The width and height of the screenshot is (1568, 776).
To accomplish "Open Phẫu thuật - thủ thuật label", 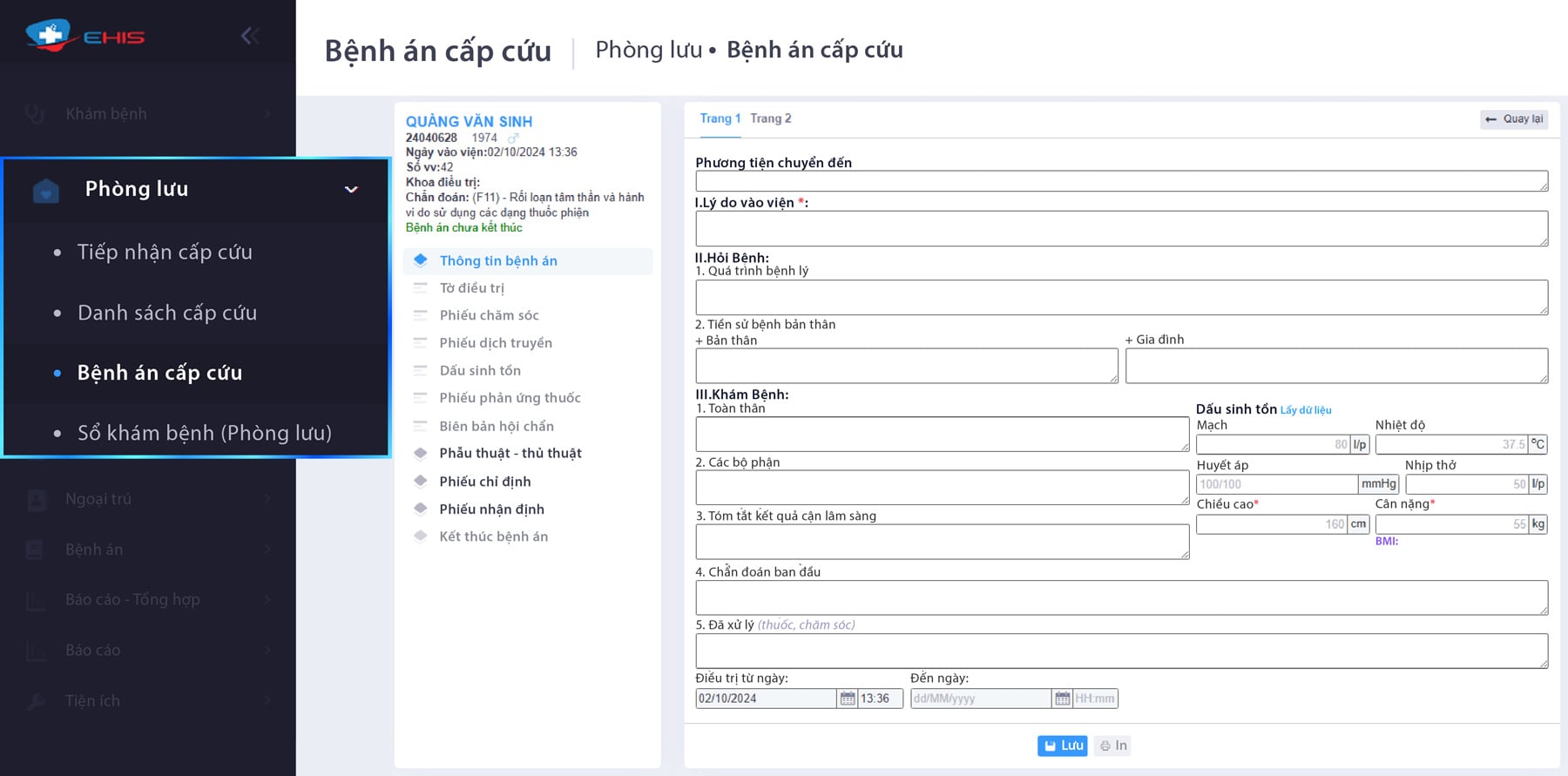I will click(x=510, y=453).
